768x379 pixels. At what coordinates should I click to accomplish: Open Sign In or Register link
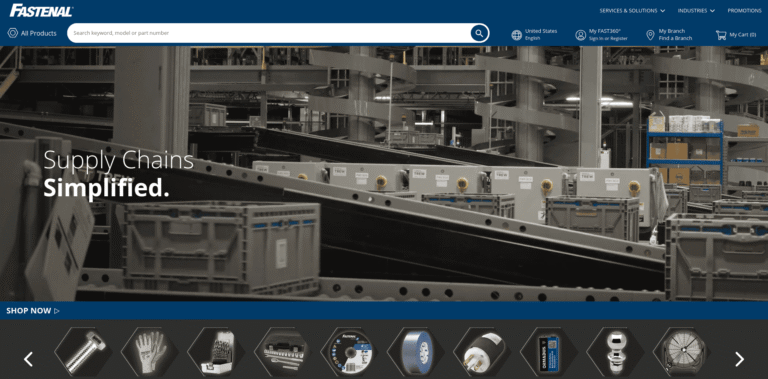(x=608, y=38)
